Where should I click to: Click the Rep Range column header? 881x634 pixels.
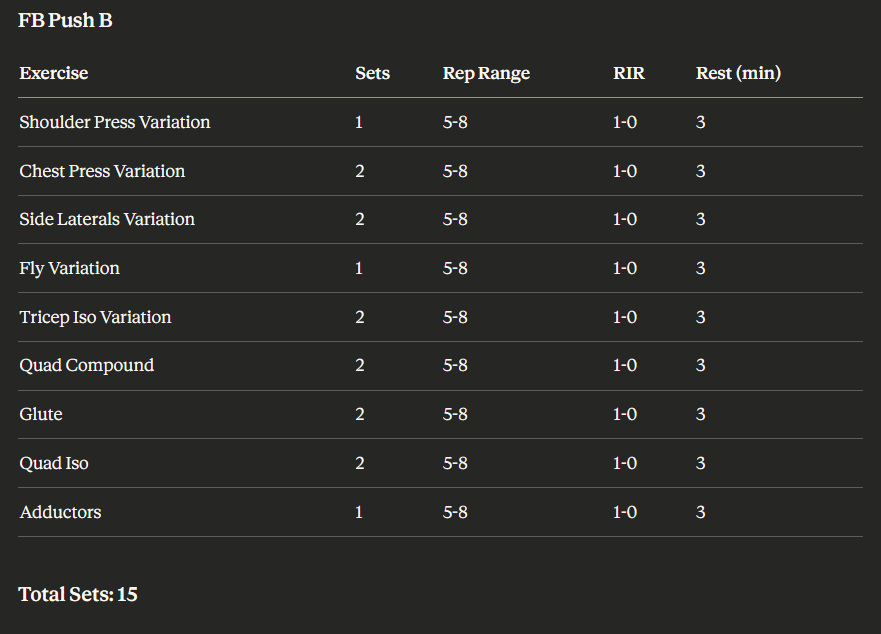[486, 73]
